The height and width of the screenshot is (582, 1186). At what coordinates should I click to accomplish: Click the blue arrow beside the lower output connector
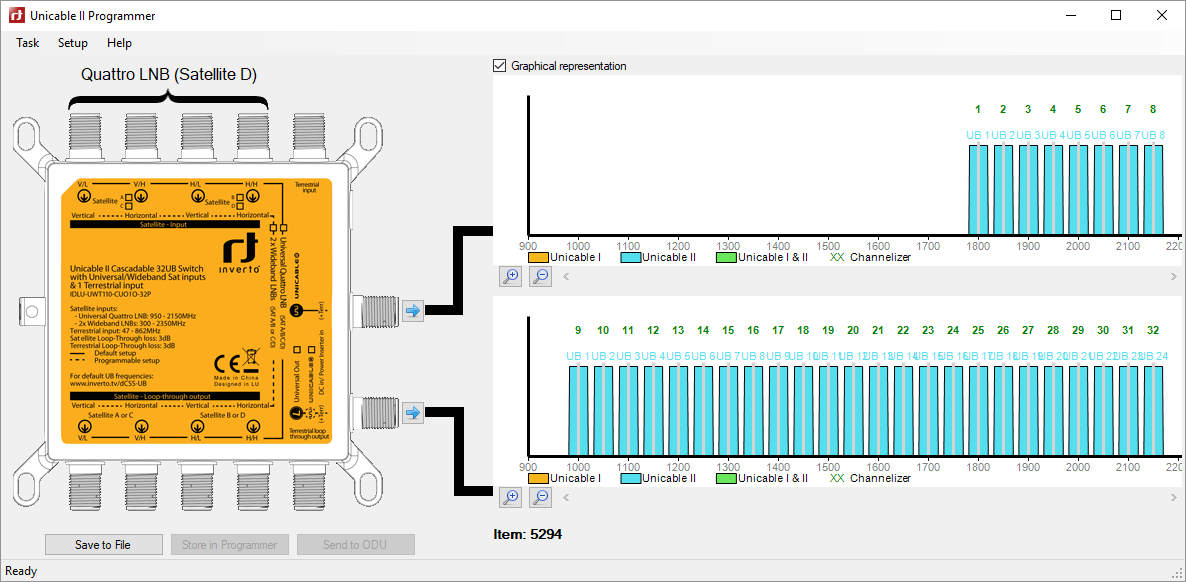pos(413,411)
